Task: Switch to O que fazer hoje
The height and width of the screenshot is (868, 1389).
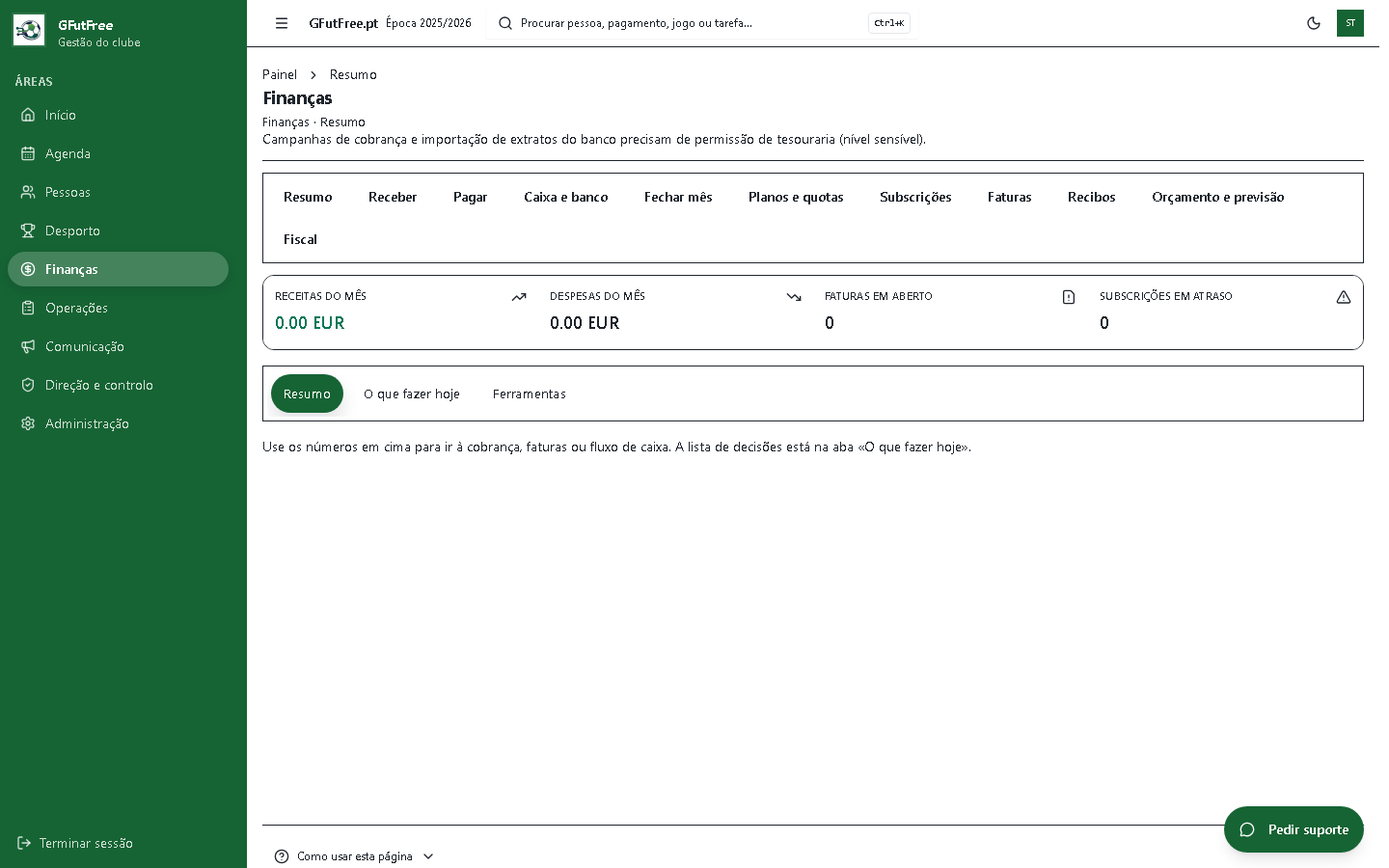Action: click(x=412, y=393)
